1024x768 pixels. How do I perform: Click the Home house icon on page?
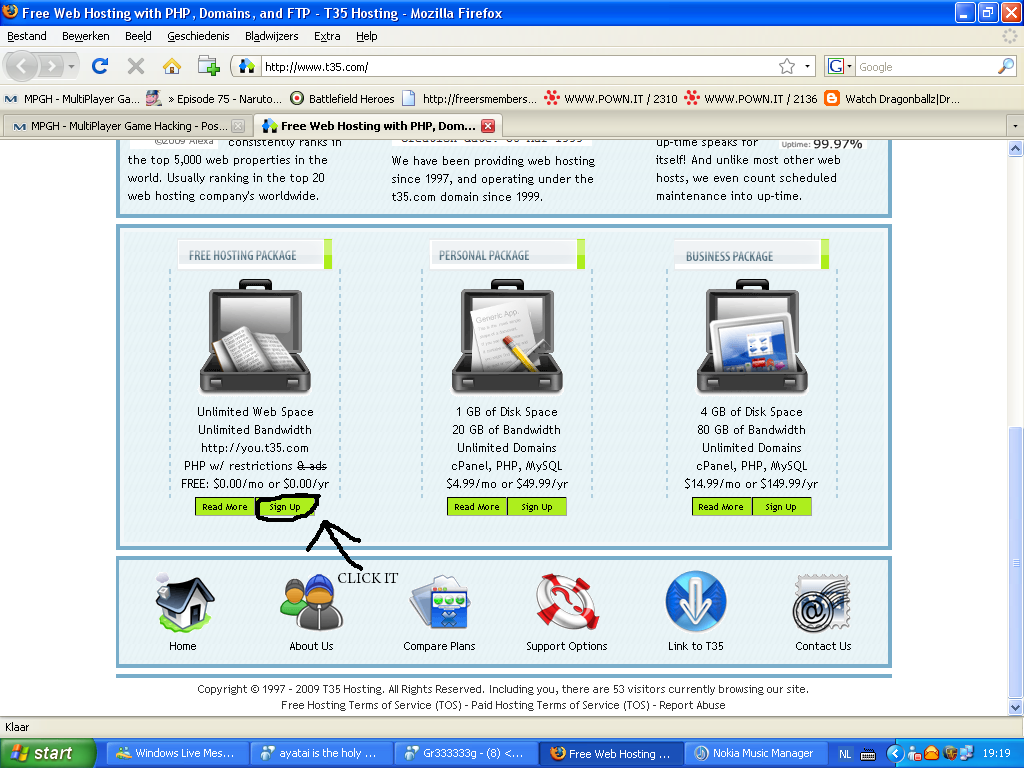(184, 602)
